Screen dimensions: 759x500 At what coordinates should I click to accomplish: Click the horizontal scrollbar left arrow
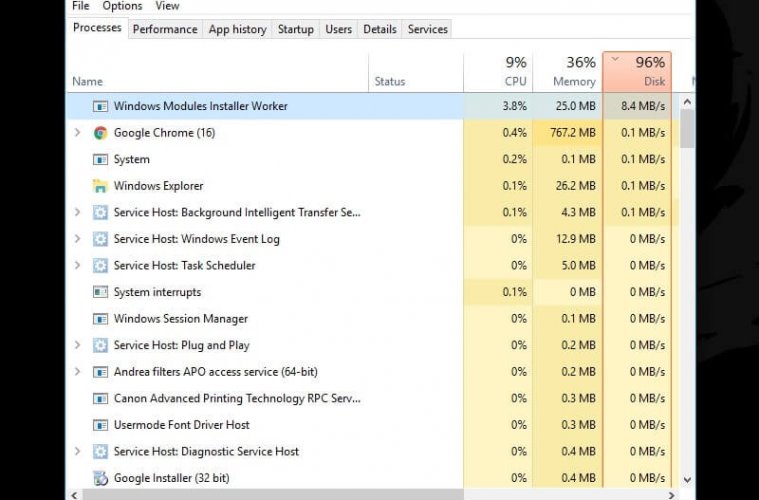74,495
